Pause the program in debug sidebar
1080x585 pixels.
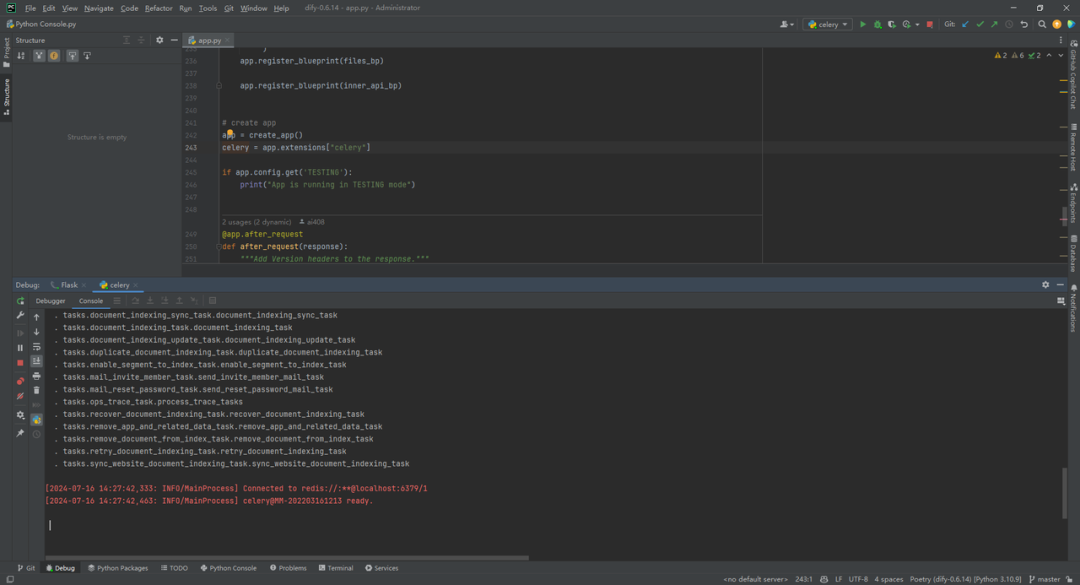(20, 347)
